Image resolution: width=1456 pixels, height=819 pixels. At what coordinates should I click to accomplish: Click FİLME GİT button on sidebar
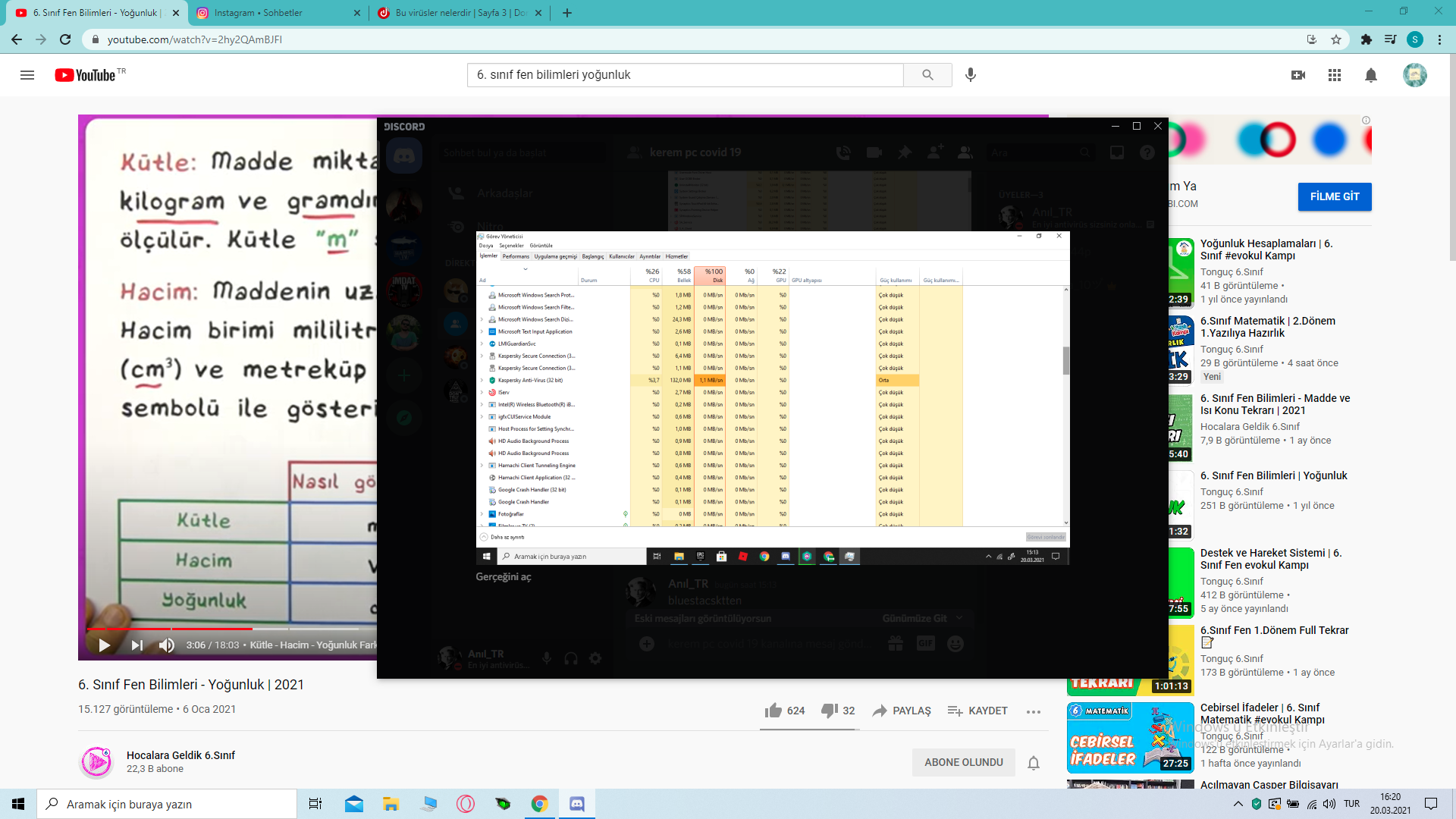(x=1335, y=196)
